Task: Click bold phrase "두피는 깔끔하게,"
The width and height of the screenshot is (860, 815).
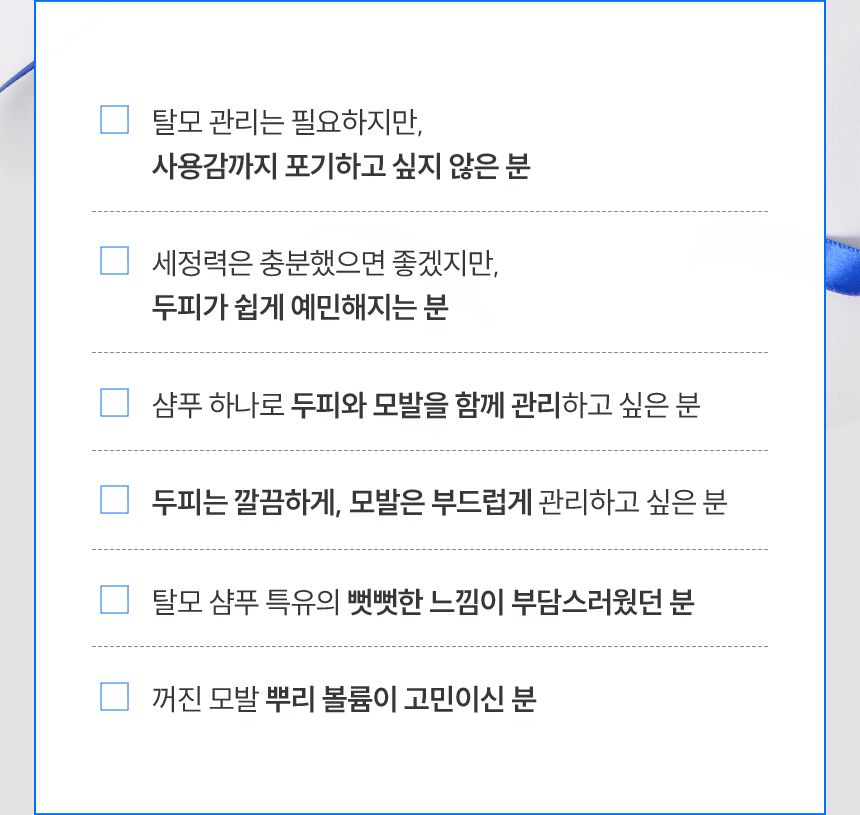Action: (x=247, y=500)
